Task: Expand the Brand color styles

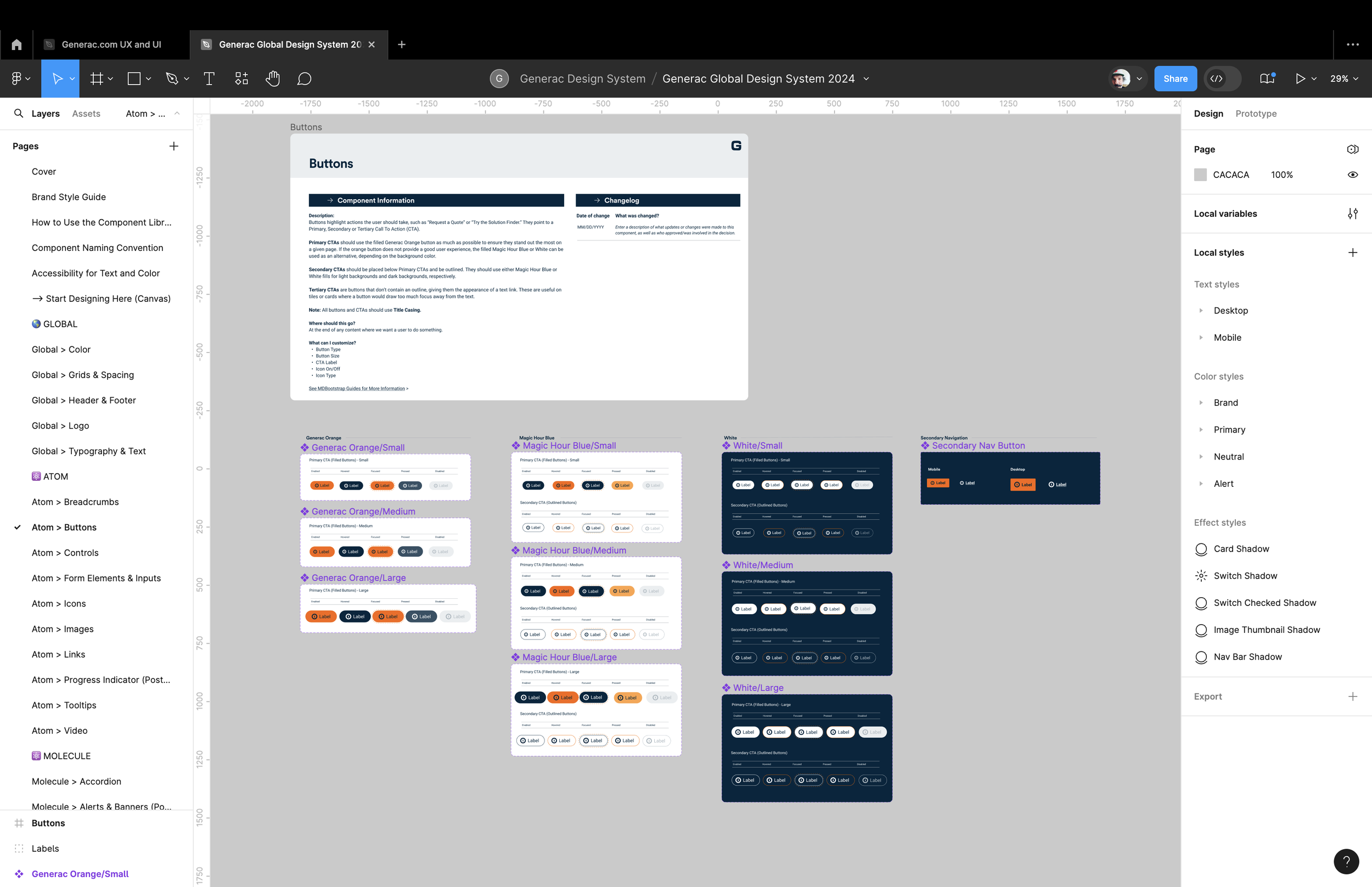Action: pos(1201,402)
